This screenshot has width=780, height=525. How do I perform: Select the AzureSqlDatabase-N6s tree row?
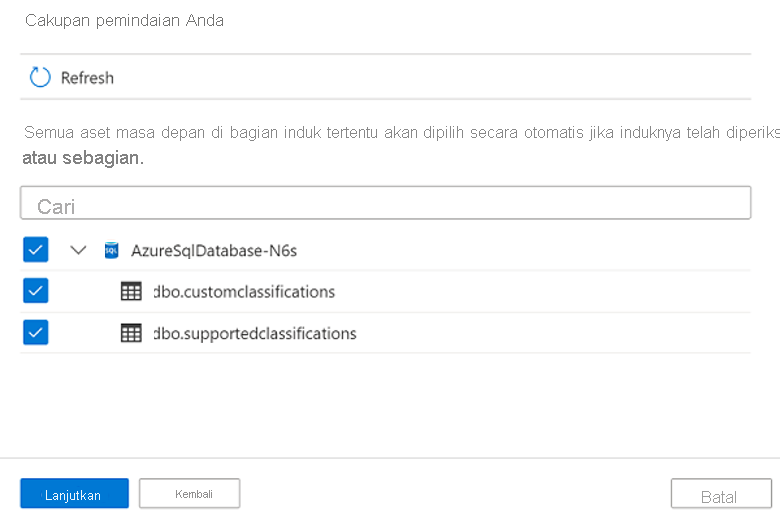click(x=386, y=250)
